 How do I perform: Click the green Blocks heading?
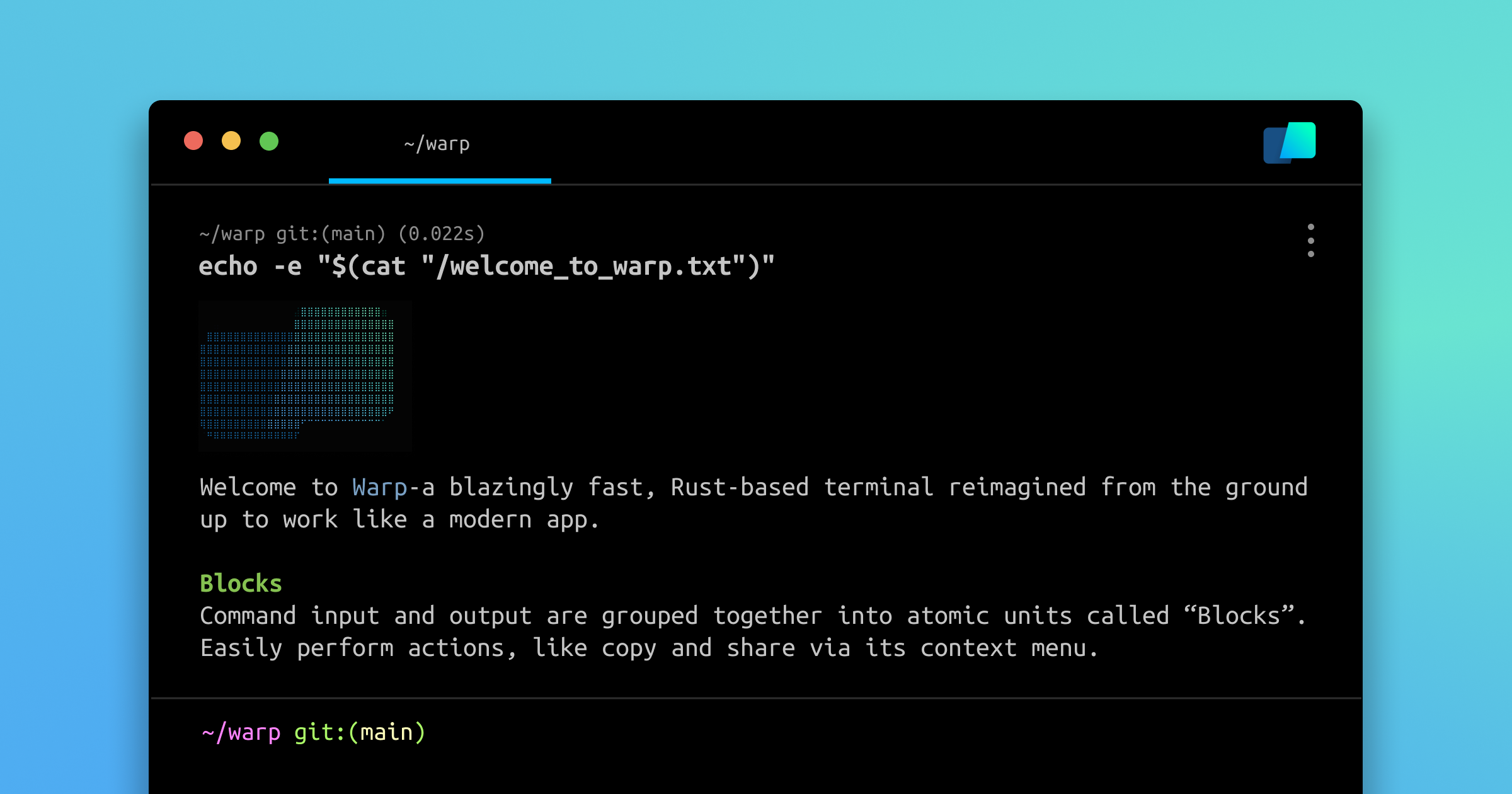(x=241, y=584)
